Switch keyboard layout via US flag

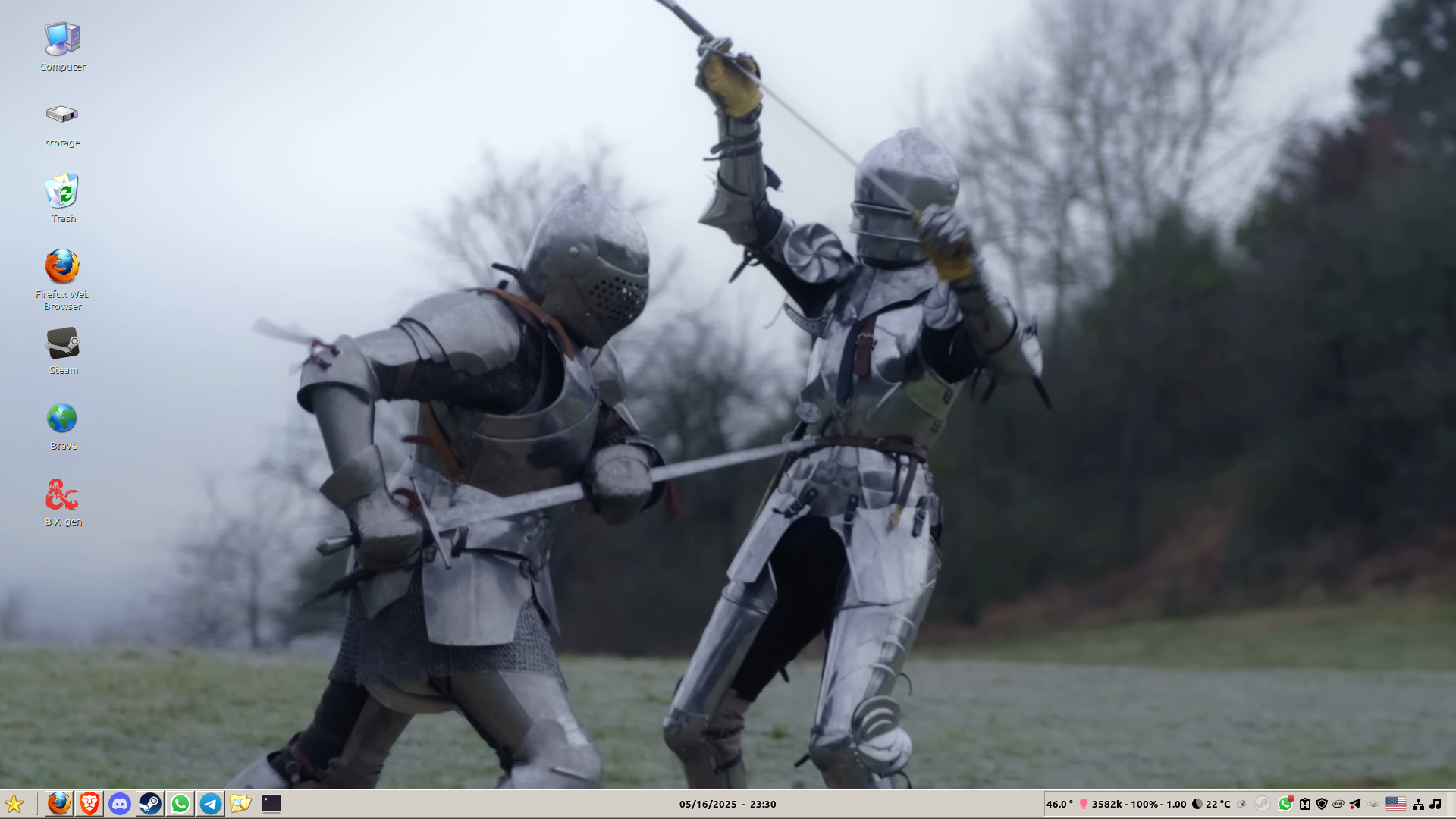pos(1395,804)
